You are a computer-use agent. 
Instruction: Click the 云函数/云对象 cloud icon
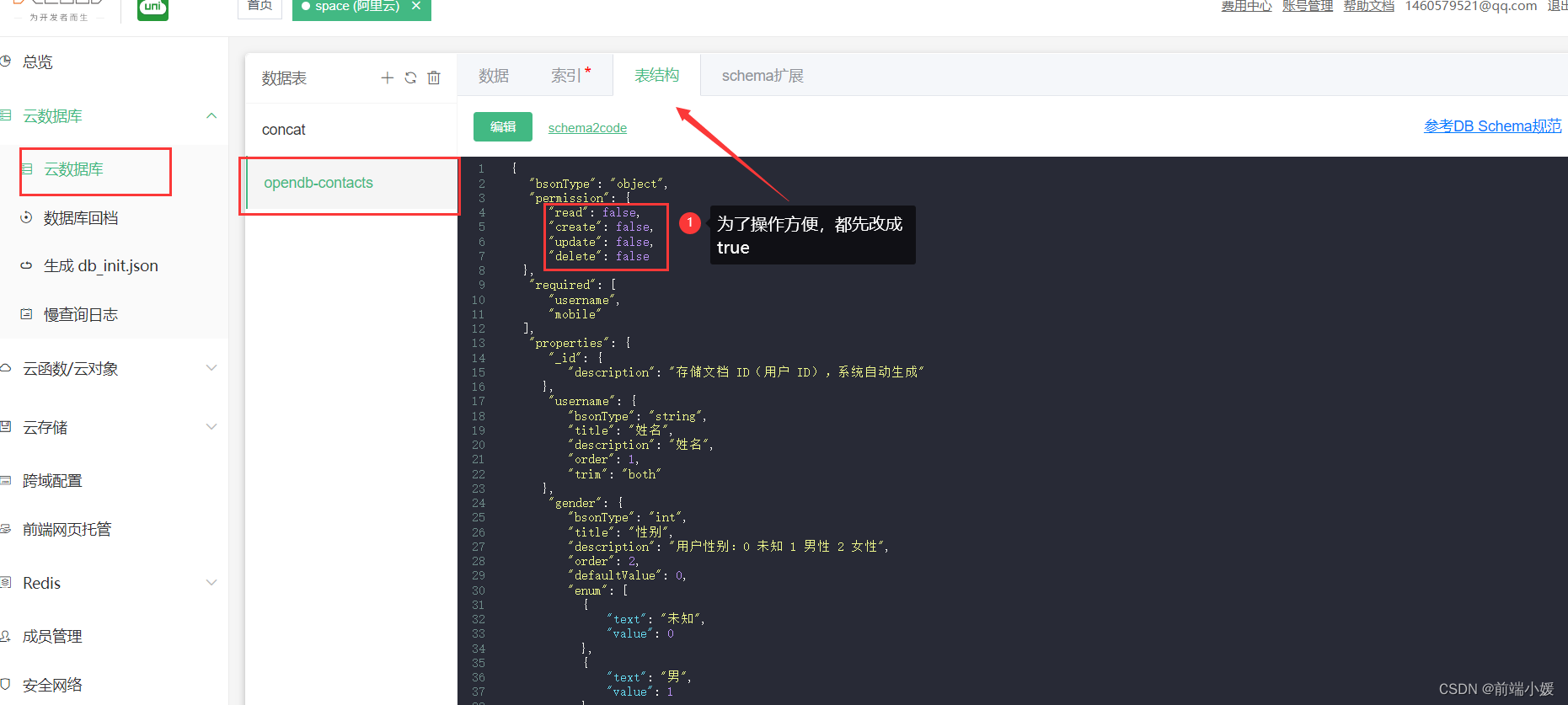pyautogui.click(x=6, y=368)
